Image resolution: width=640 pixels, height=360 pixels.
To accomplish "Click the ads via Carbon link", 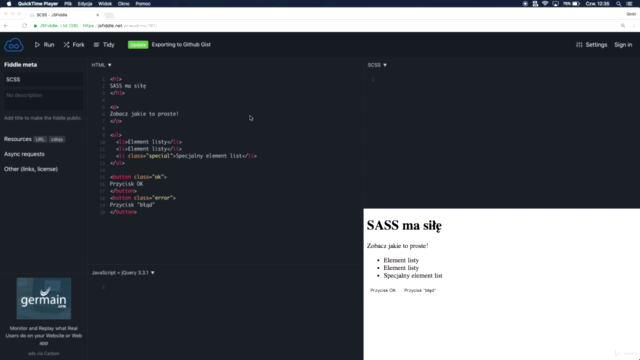I will [x=44, y=353].
